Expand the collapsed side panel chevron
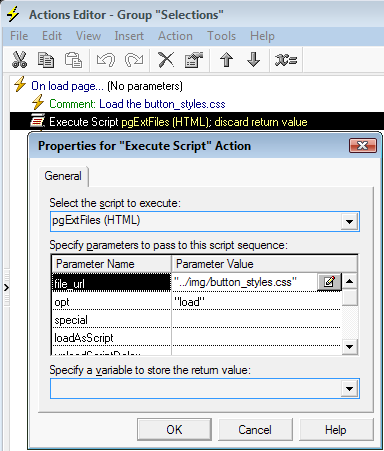This screenshot has height=451, width=384. (x=6, y=287)
